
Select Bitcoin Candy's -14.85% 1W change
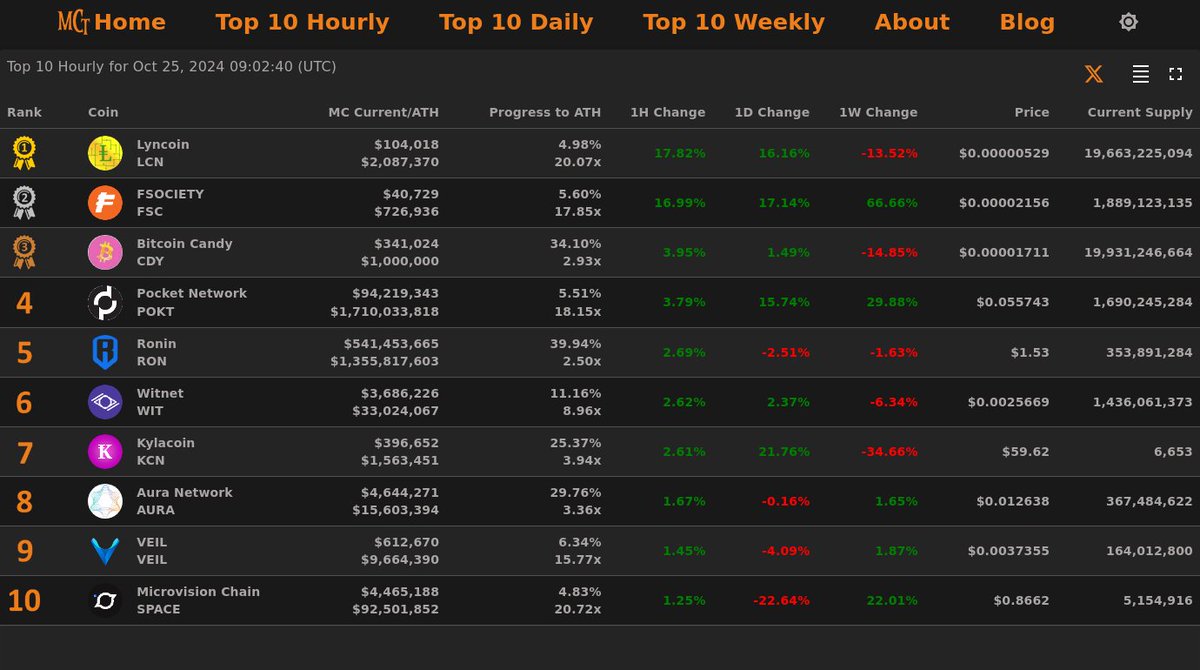889,253
